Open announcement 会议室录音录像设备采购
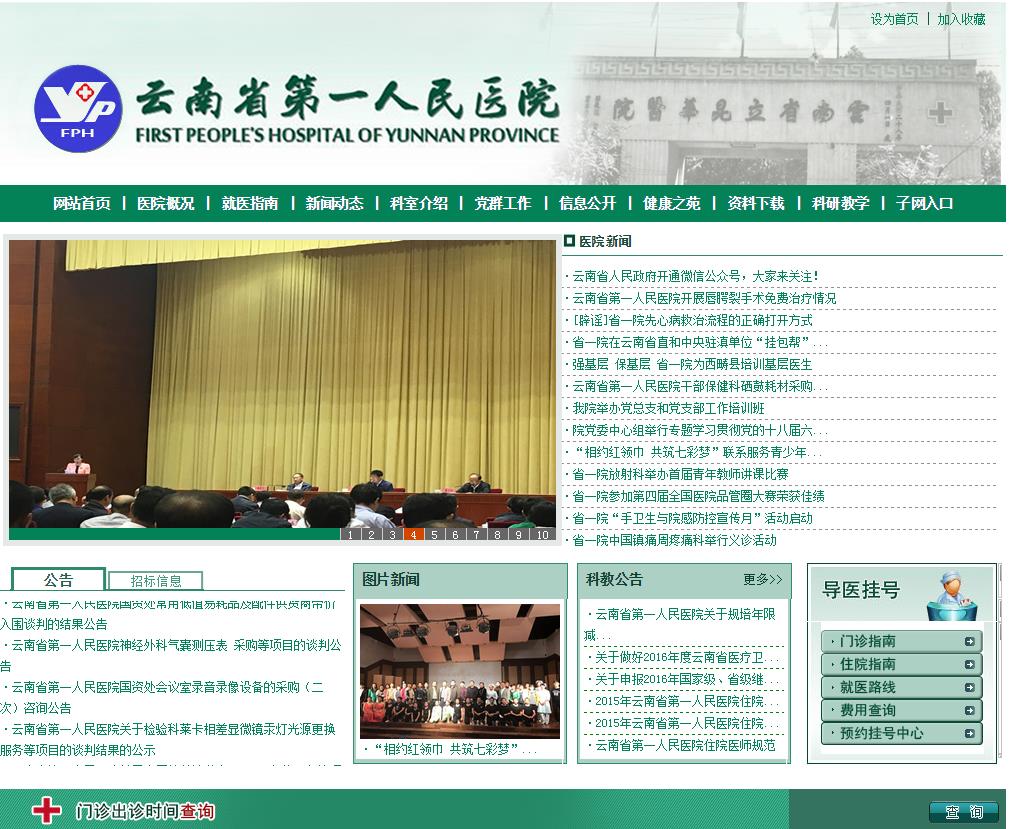The height and width of the screenshot is (829, 1013). coord(163,697)
